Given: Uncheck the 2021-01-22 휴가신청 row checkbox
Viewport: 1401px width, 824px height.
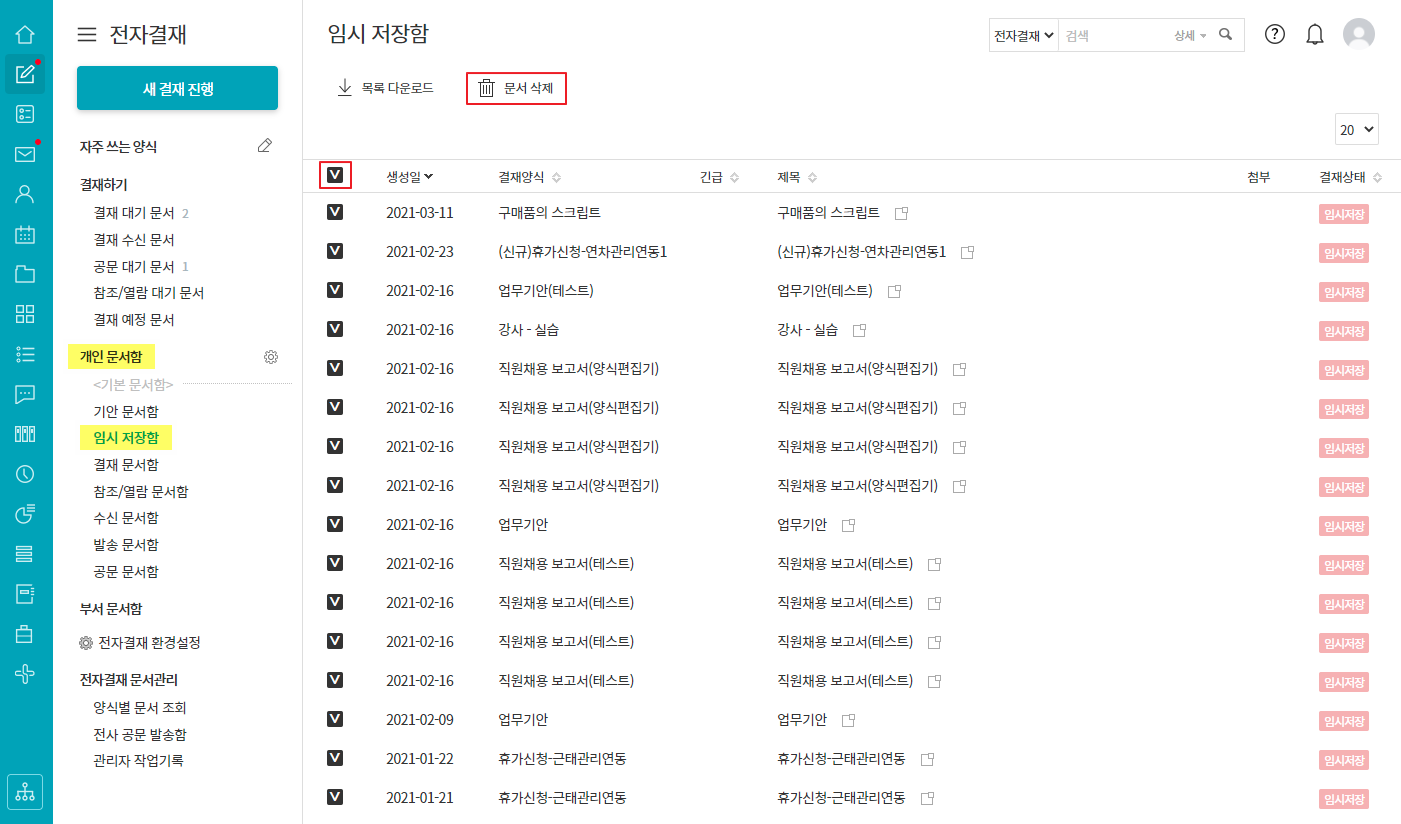Looking at the screenshot, I should pyautogui.click(x=335, y=759).
